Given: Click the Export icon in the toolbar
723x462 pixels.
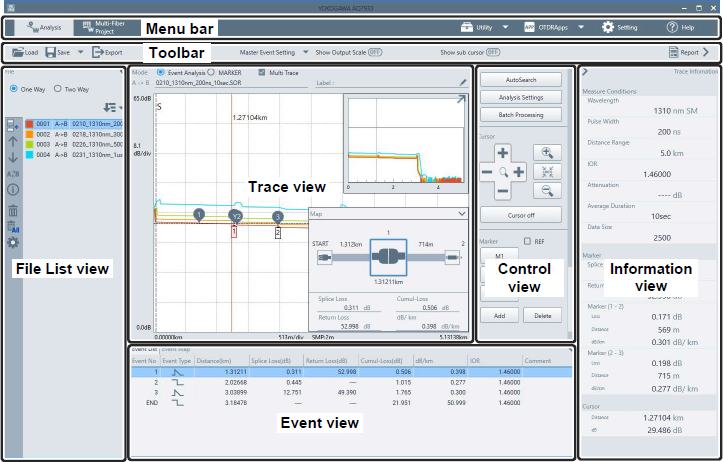Looking at the screenshot, I should (98, 52).
